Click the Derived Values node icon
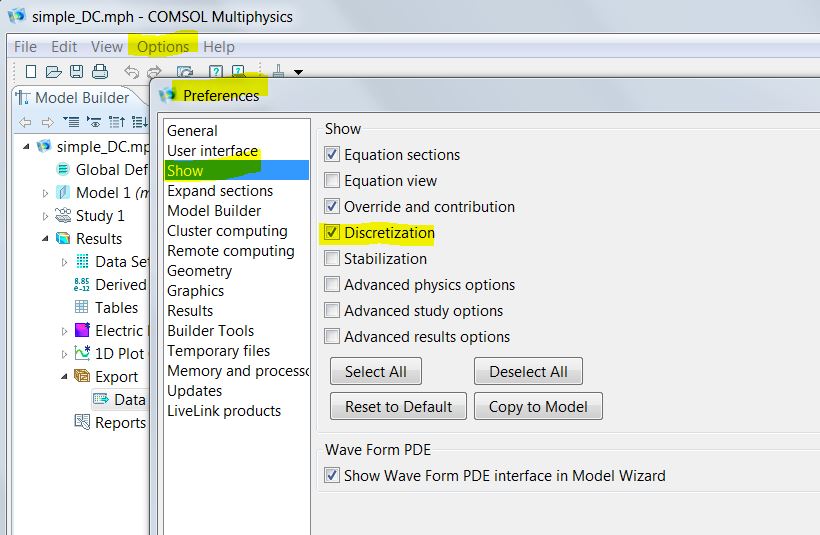This screenshot has width=820, height=535. (82, 284)
